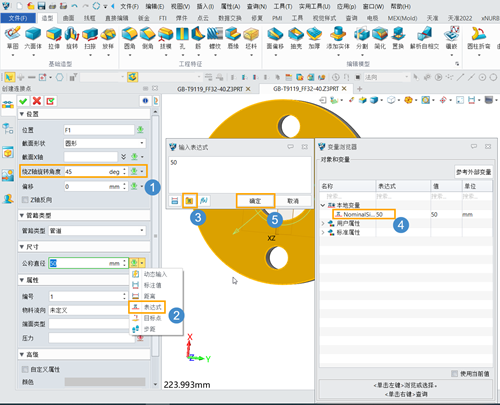Open the 管路类型 combo box
This screenshot has height=405, width=500.
click(97, 231)
